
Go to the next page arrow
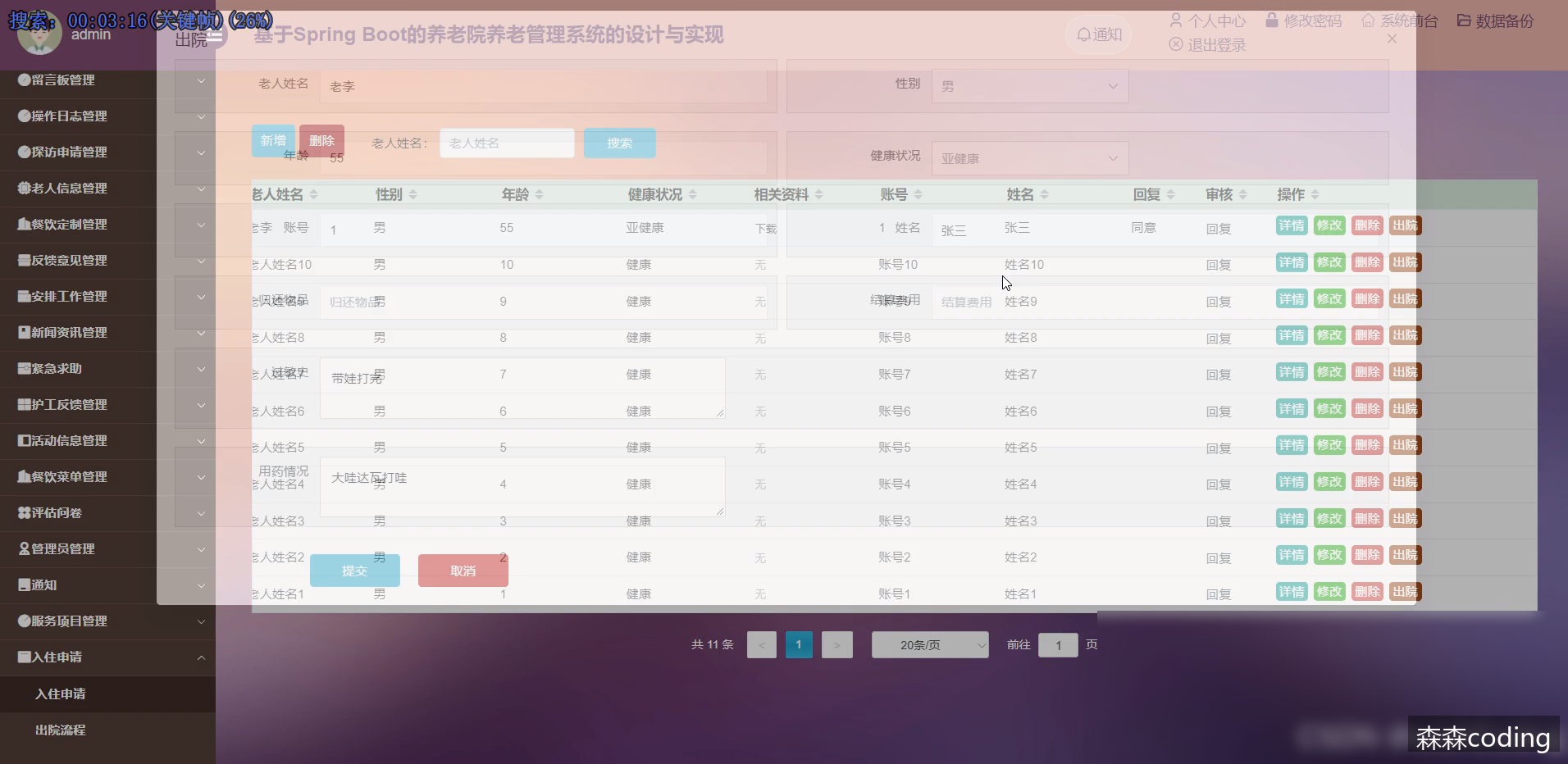837,645
